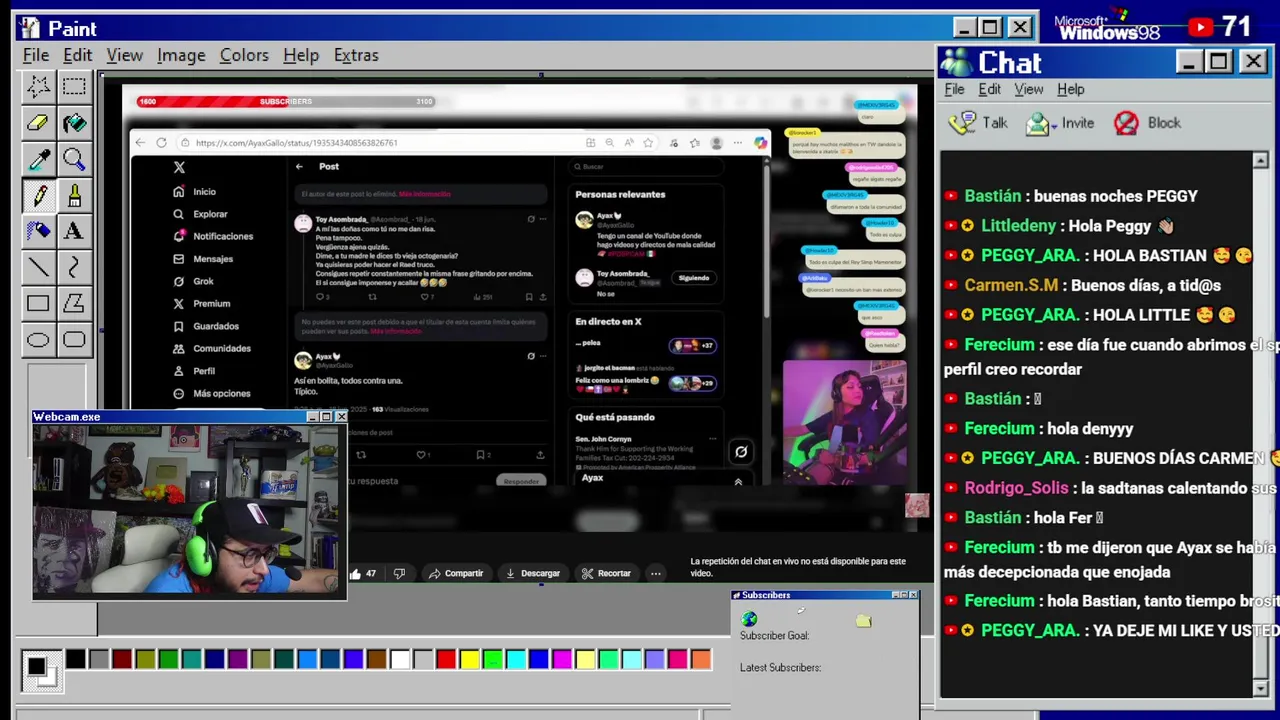Pick the yellow color swatch in palette
The width and height of the screenshot is (1280, 720).
(x=469, y=659)
